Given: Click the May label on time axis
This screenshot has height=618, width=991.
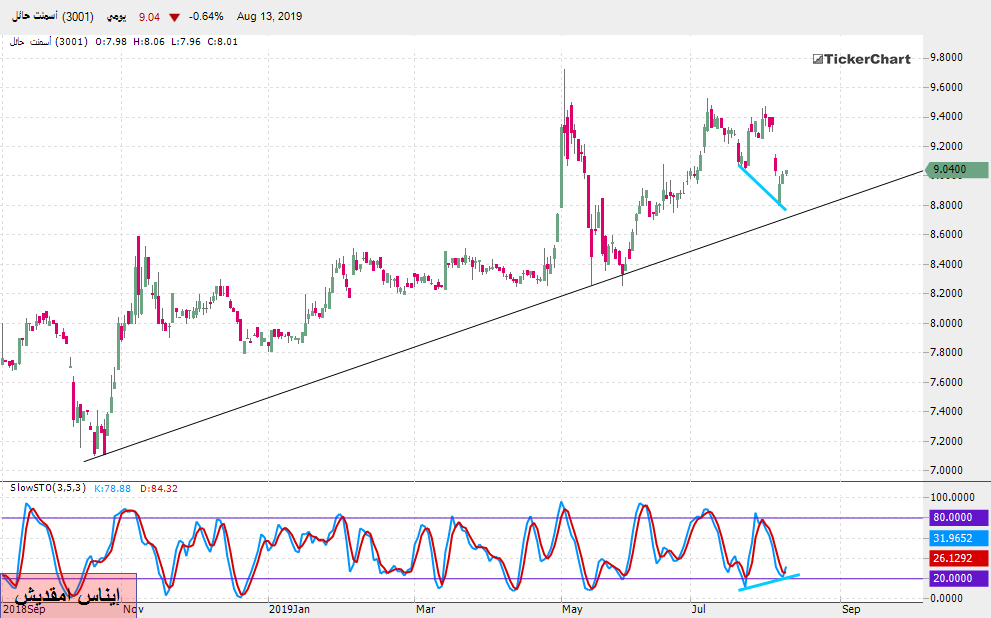Looking at the screenshot, I should point(571,607).
